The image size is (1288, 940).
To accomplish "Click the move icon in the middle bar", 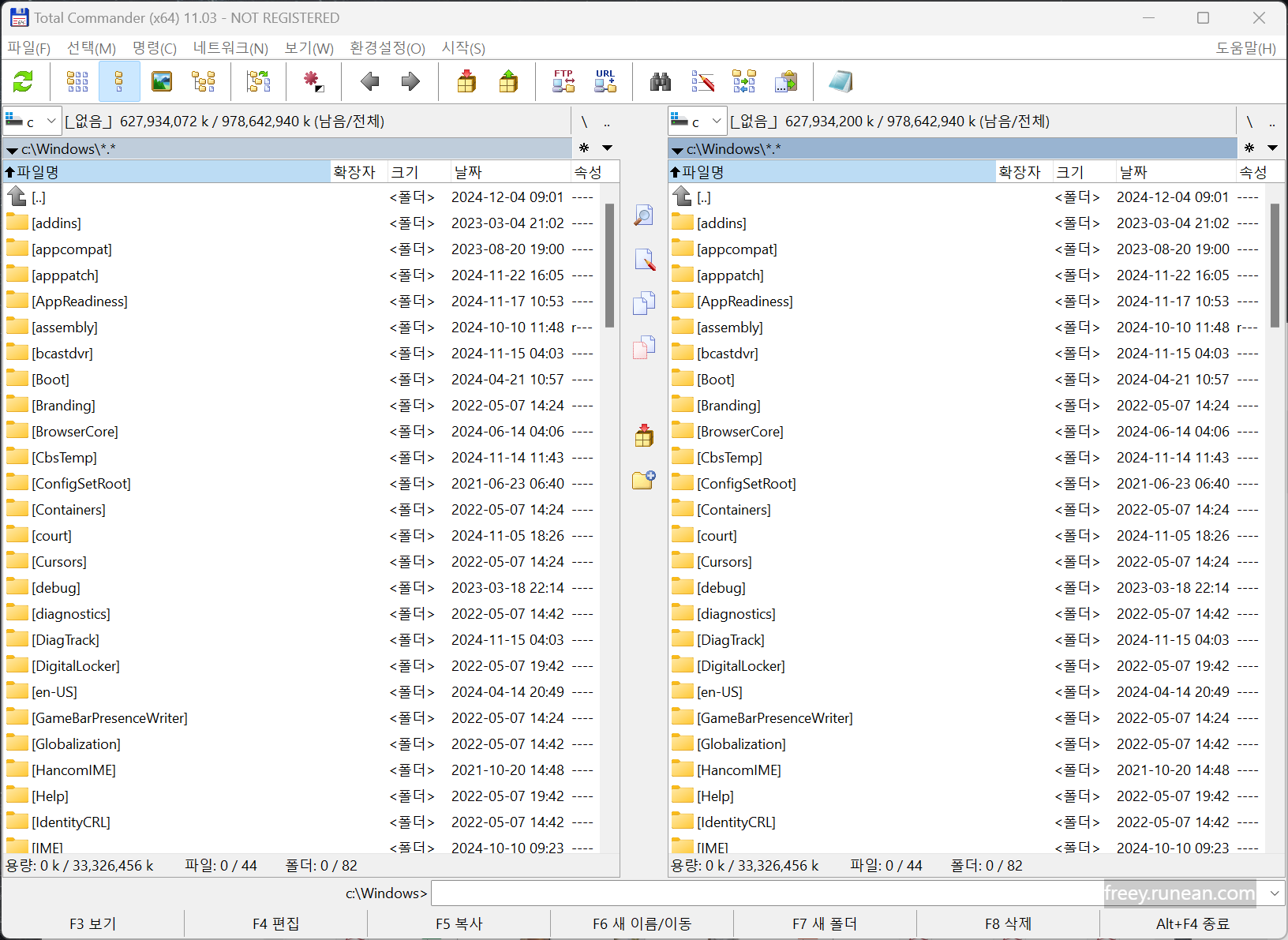I will click(x=644, y=348).
